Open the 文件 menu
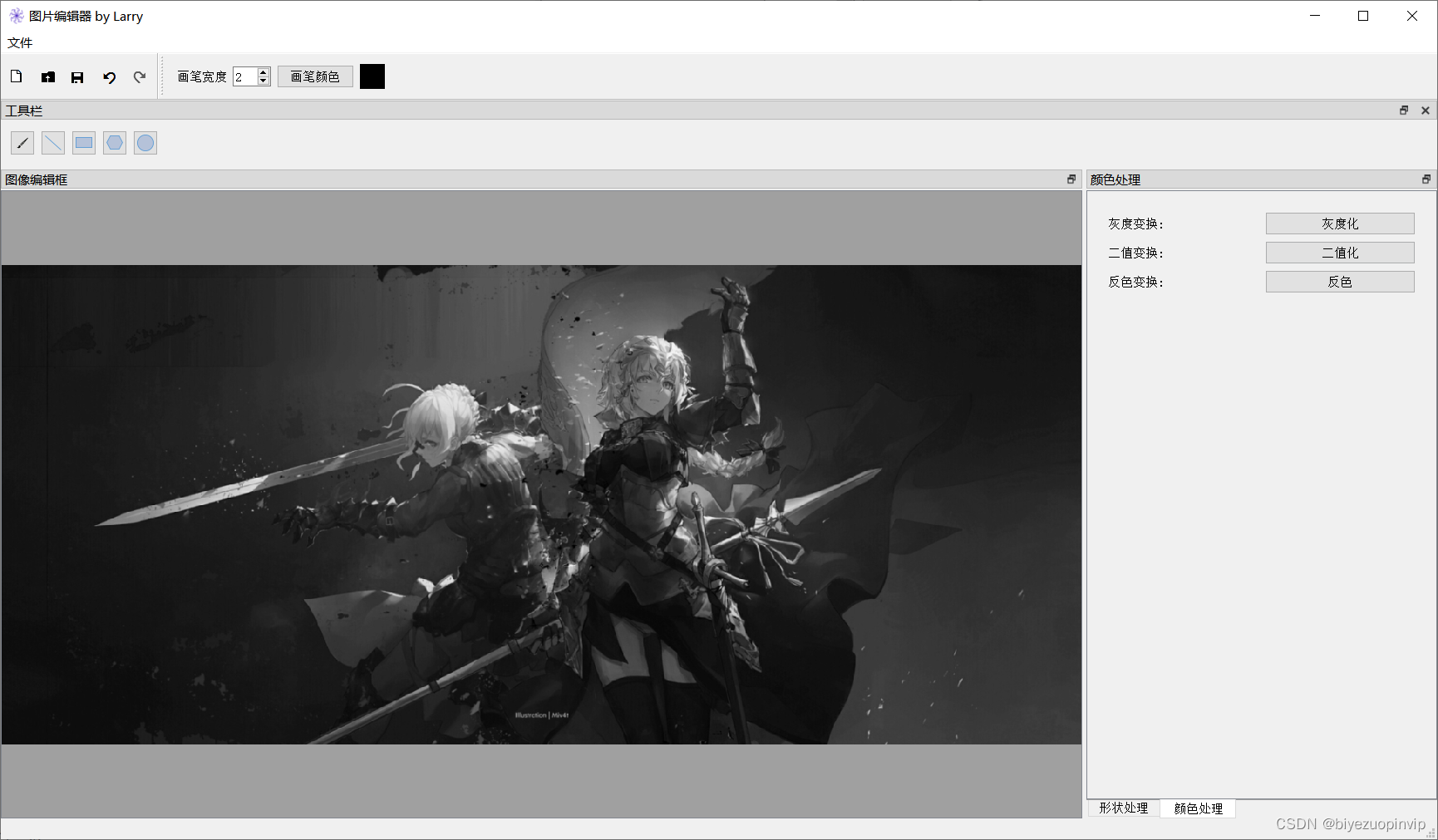Viewport: 1438px width, 840px height. pos(20,42)
